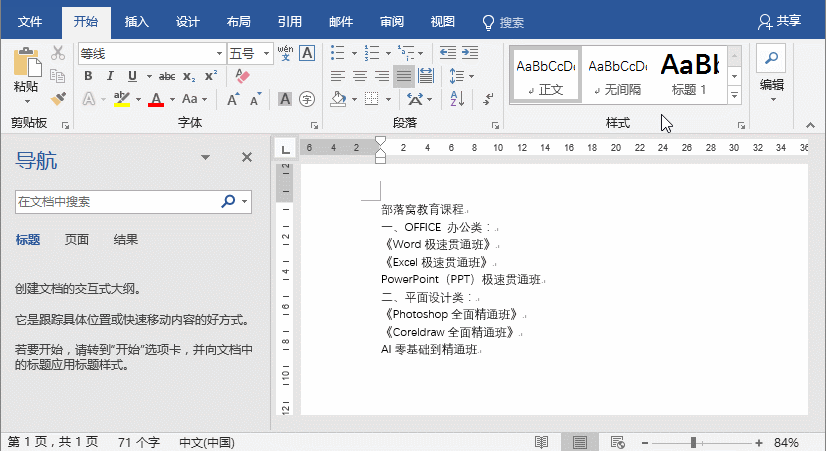The width and height of the screenshot is (826, 451).
Task: Center-align the paragraph text
Action: point(360,76)
